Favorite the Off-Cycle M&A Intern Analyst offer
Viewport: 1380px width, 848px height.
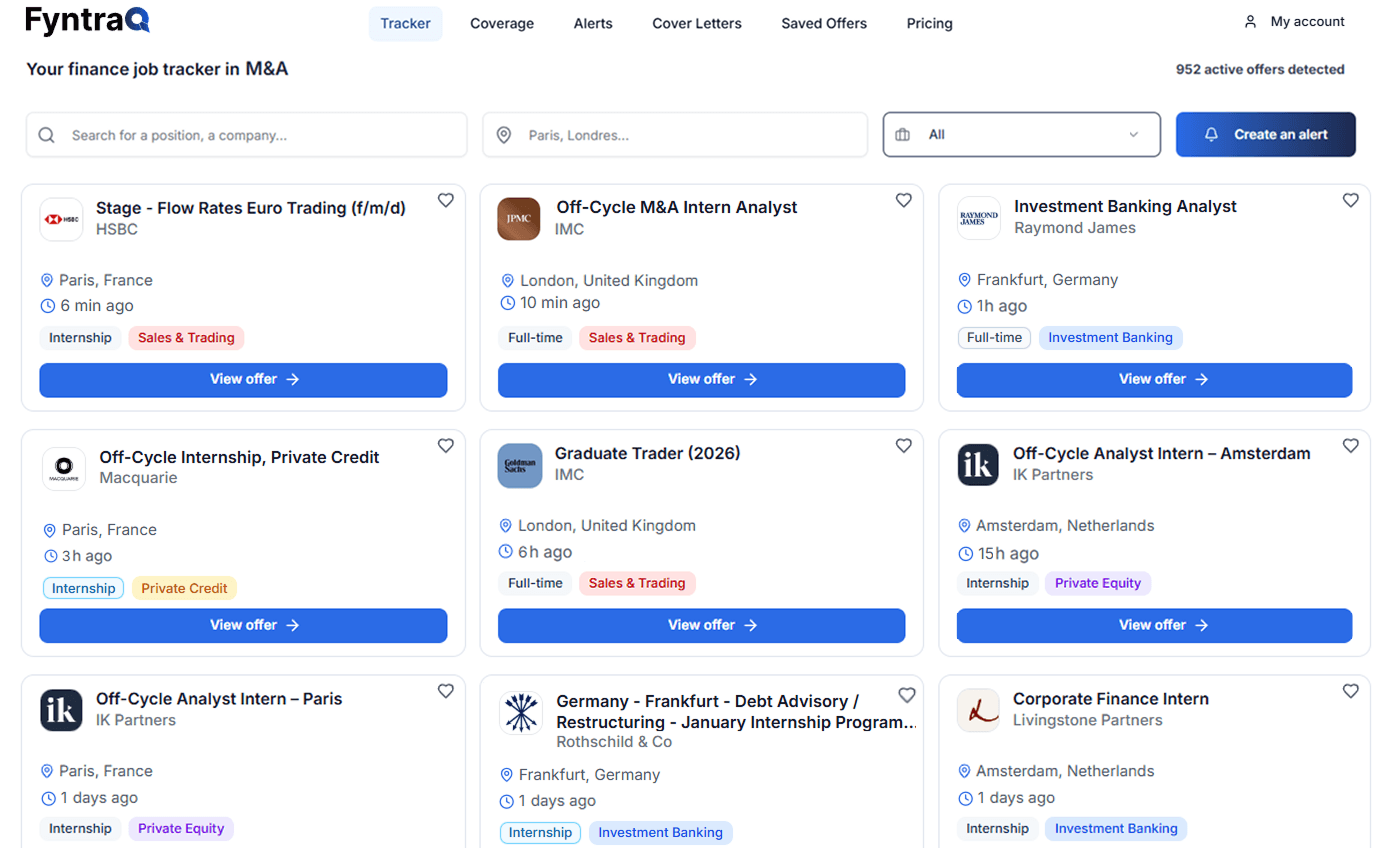[x=904, y=200]
